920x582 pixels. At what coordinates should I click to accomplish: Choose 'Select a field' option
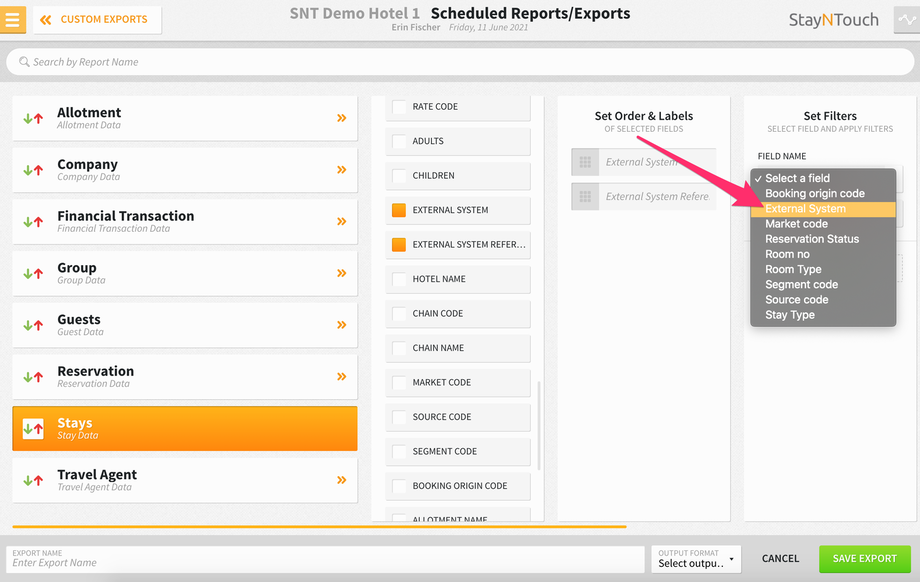pyautogui.click(x=823, y=178)
